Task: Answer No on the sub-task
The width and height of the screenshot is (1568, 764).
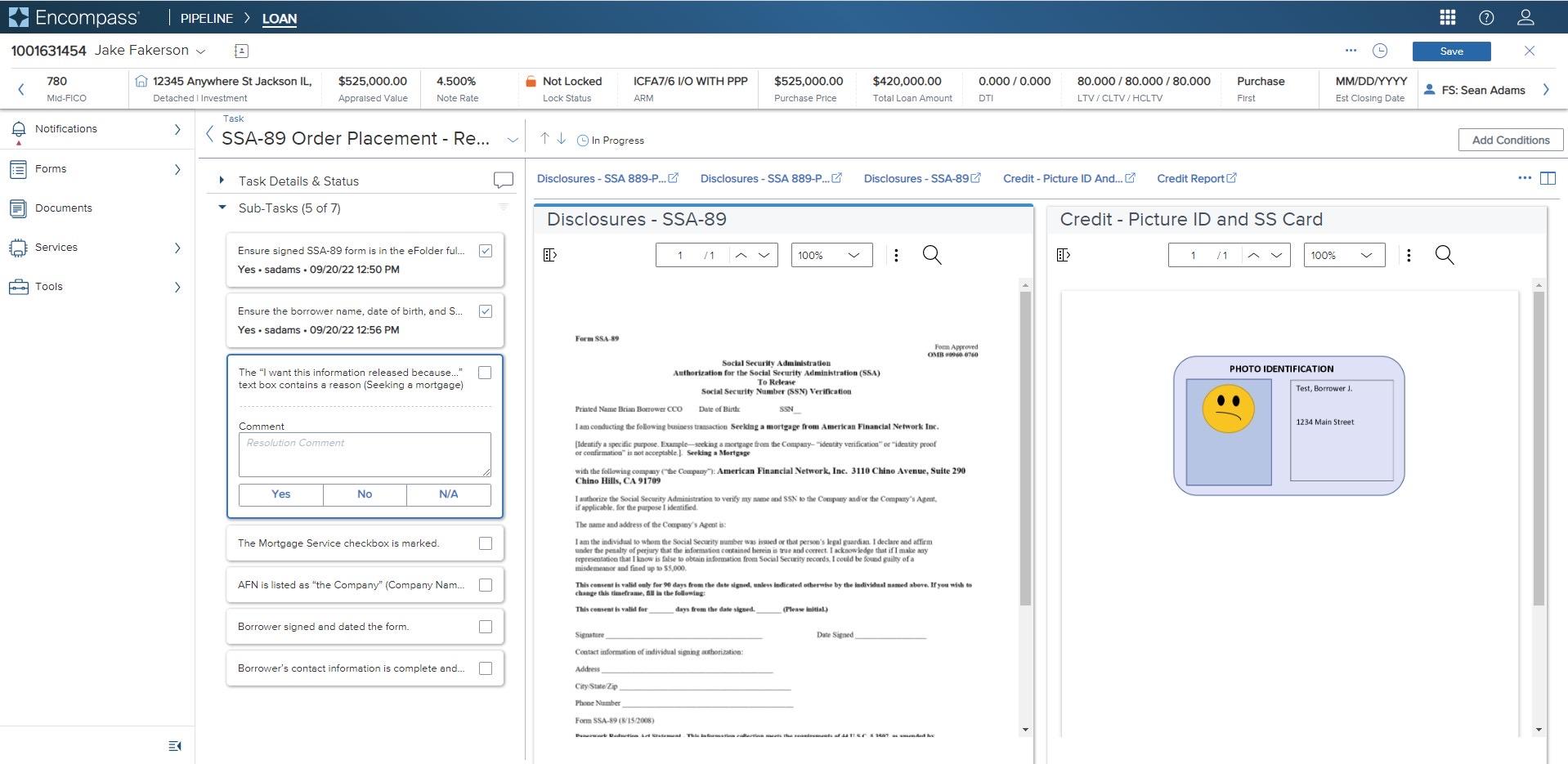Action: (x=365, y=494)
